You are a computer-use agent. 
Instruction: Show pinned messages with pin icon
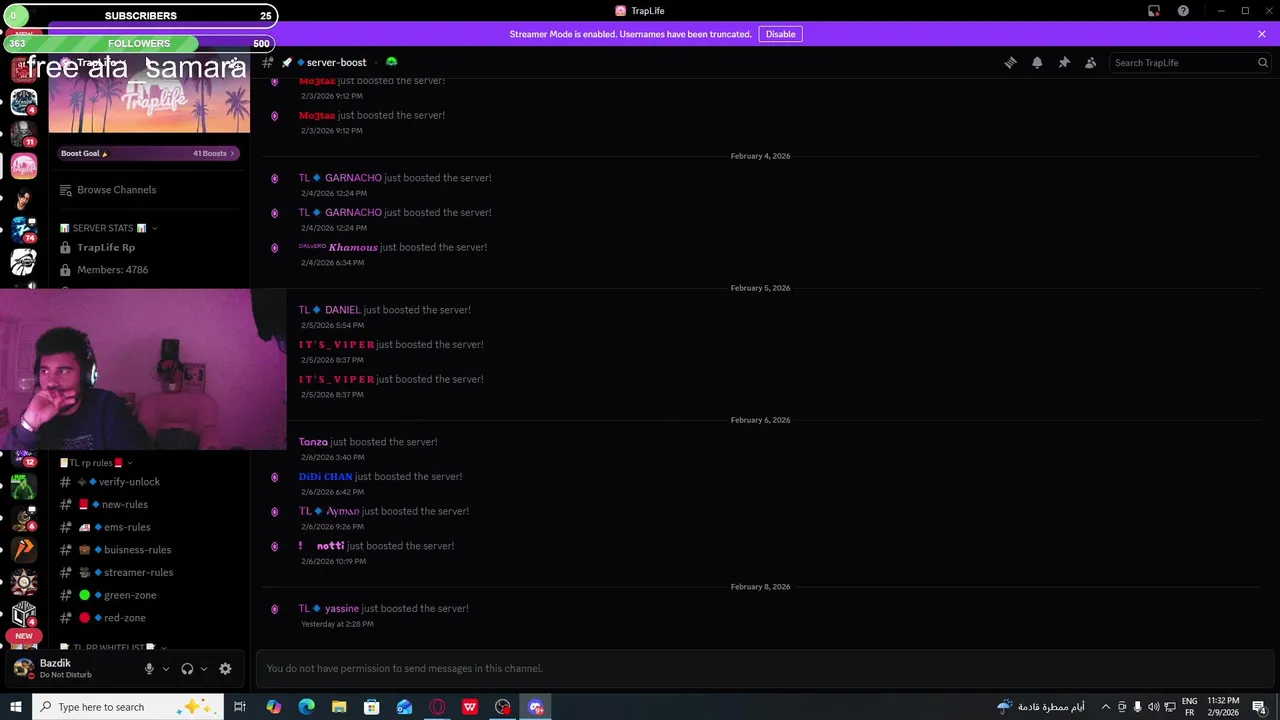tap(1064, 62)
